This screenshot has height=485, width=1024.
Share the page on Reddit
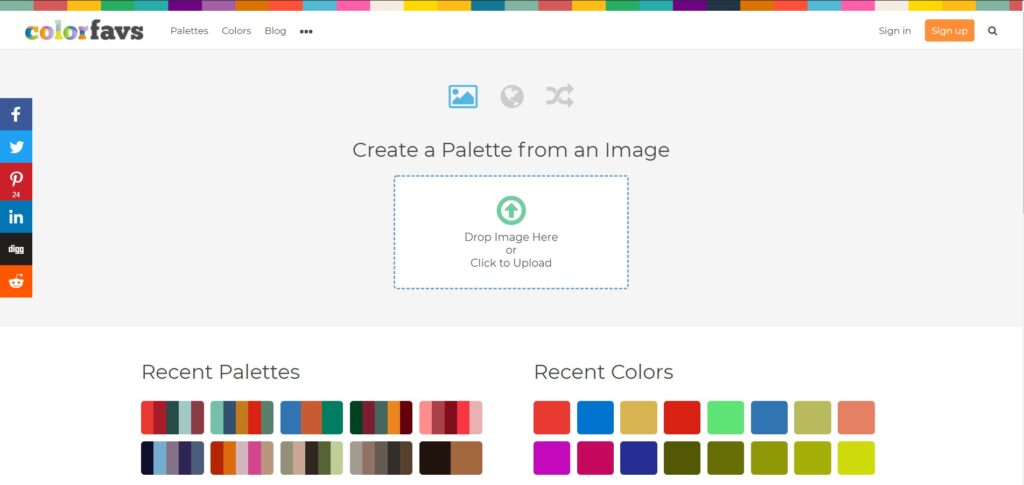[16, 281]
